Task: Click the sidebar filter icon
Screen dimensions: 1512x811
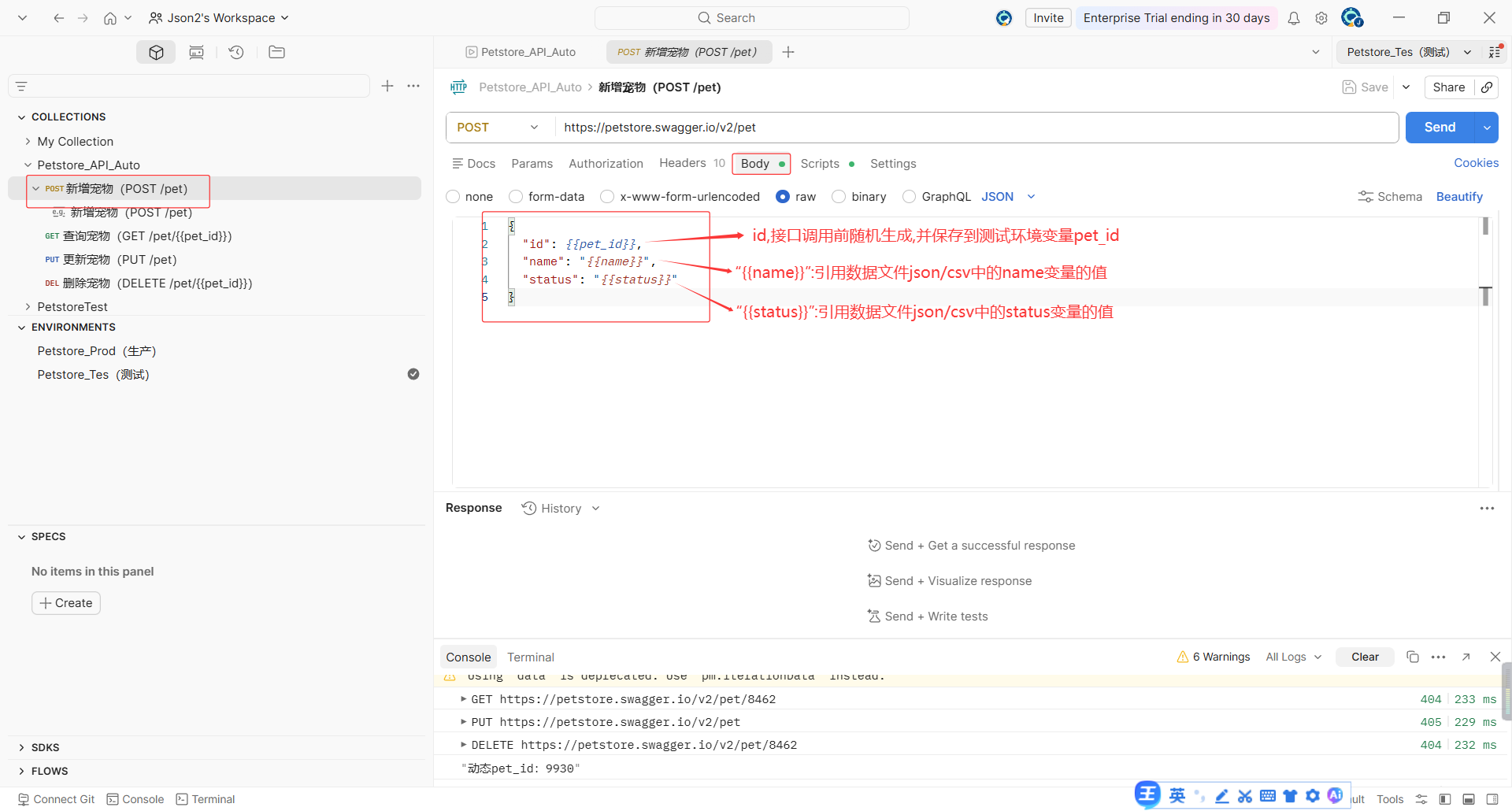Action: coord(21,87)
